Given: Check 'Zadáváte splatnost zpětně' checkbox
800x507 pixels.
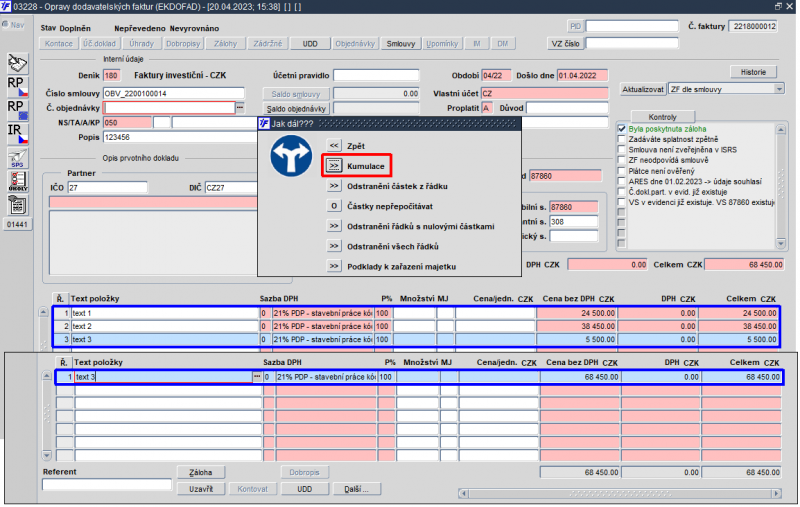Looking at the screenshot, I should pos(621,140).
